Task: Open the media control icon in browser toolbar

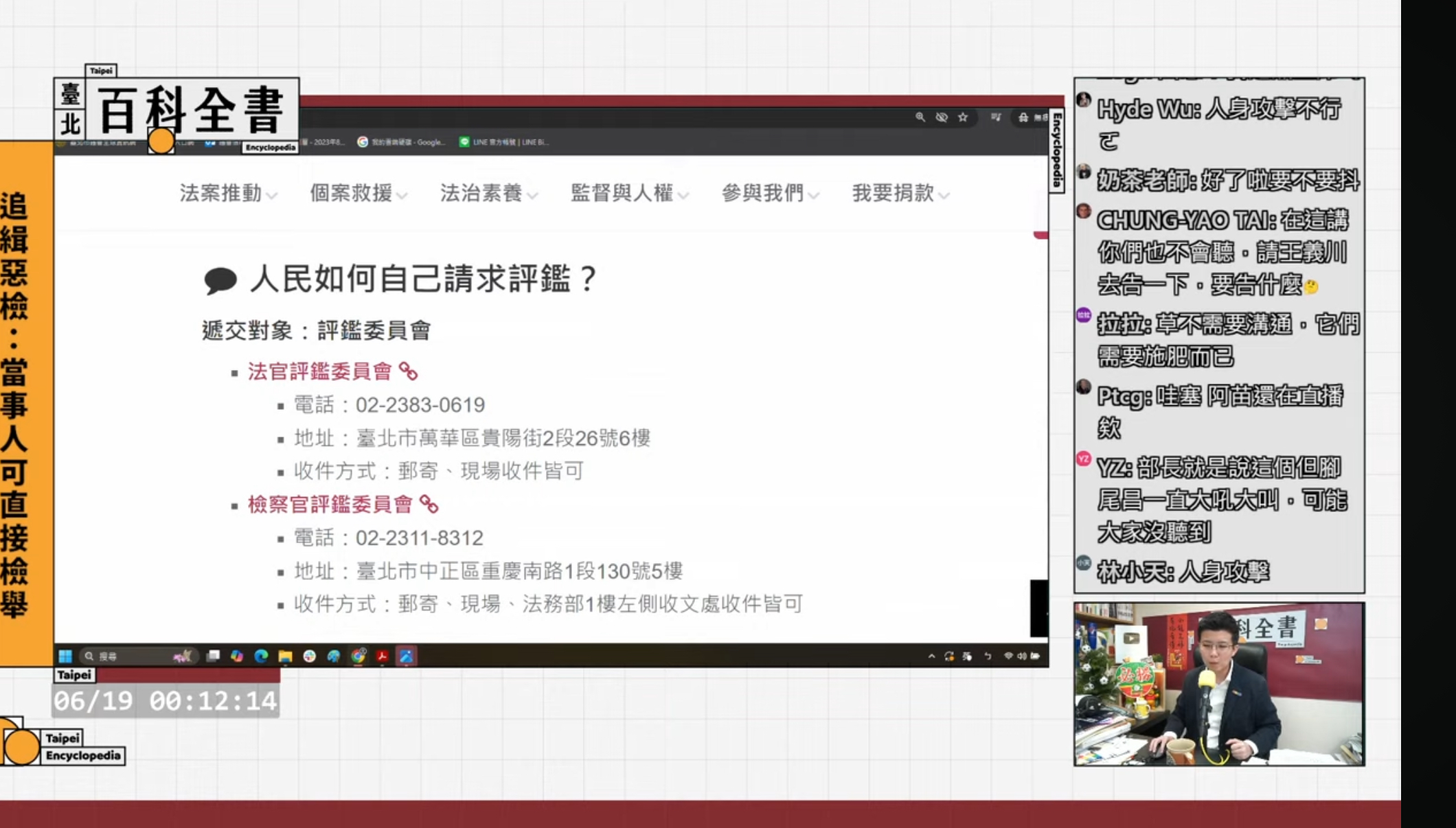Action: (996, 117)
